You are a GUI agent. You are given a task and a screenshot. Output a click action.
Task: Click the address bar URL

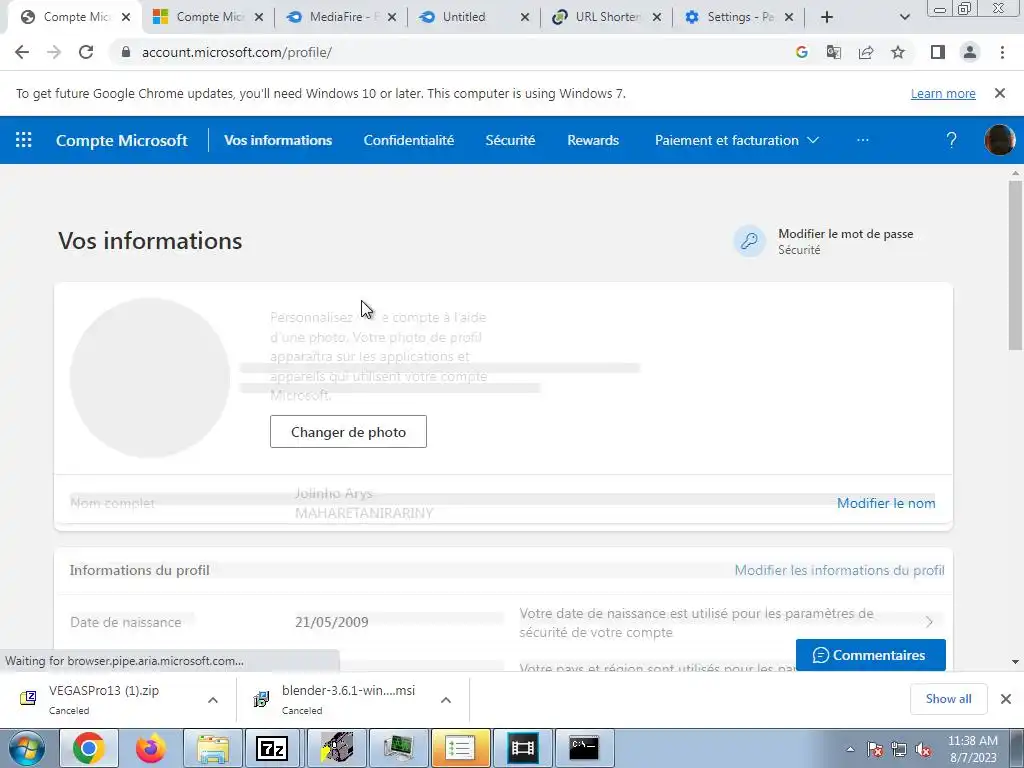pyautogui.click(x=236, y=52)
